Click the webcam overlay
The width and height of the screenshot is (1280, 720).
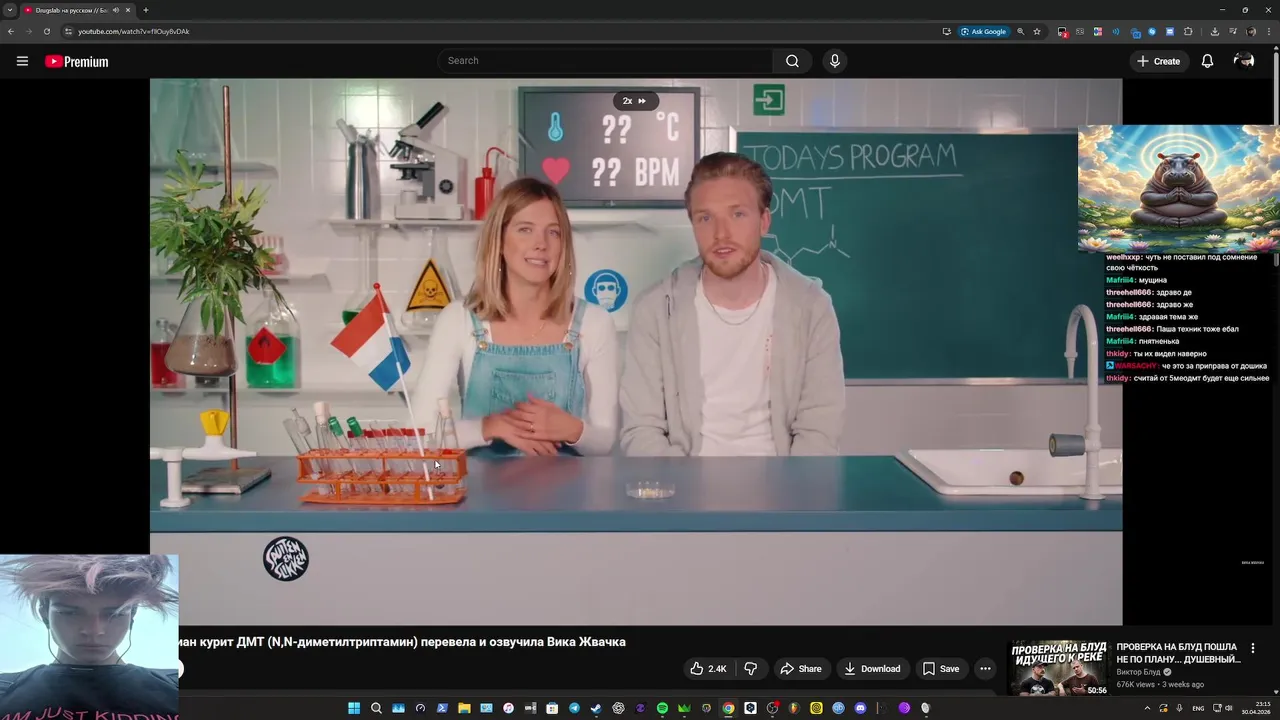pyautogui.click(x=89, y=637)
